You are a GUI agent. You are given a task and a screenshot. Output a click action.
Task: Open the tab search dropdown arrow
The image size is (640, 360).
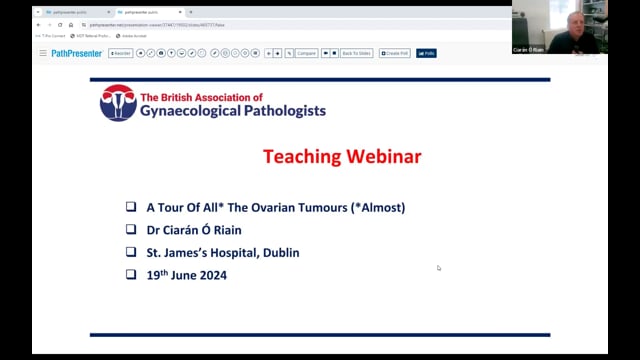point(38,12)
